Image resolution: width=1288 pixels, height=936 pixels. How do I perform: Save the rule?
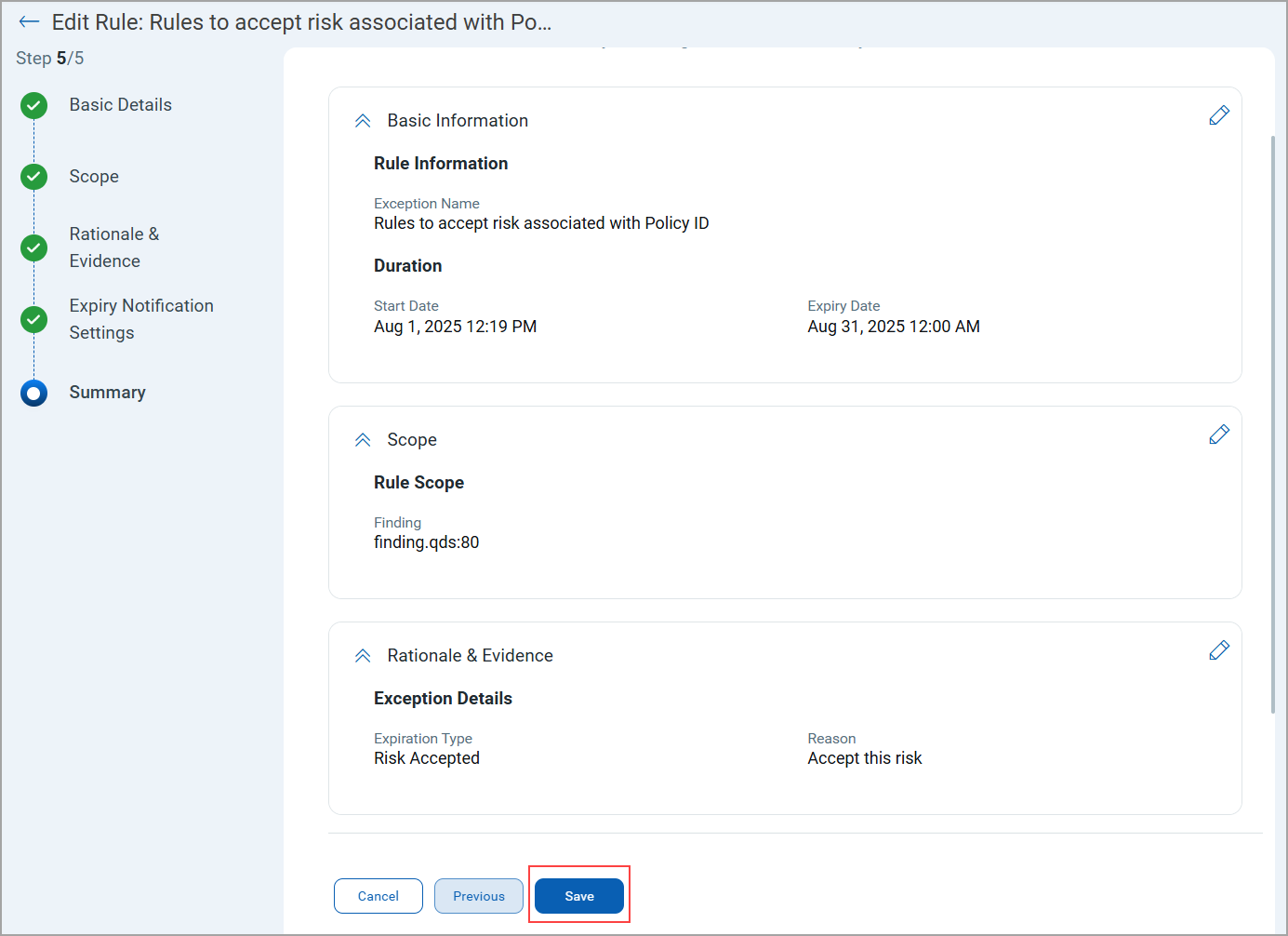[578, 896]
